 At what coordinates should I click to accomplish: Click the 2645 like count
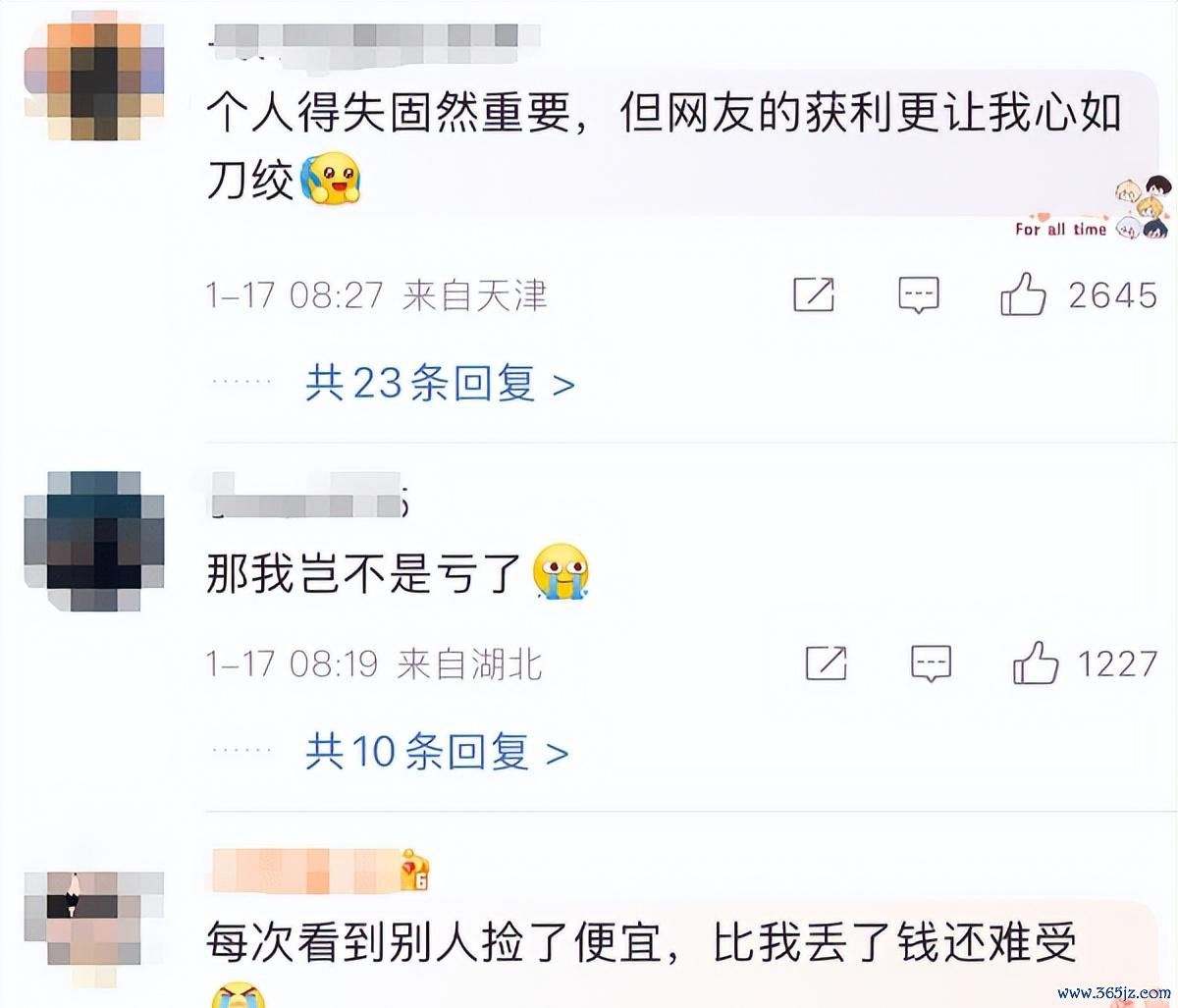[1113, 295]
